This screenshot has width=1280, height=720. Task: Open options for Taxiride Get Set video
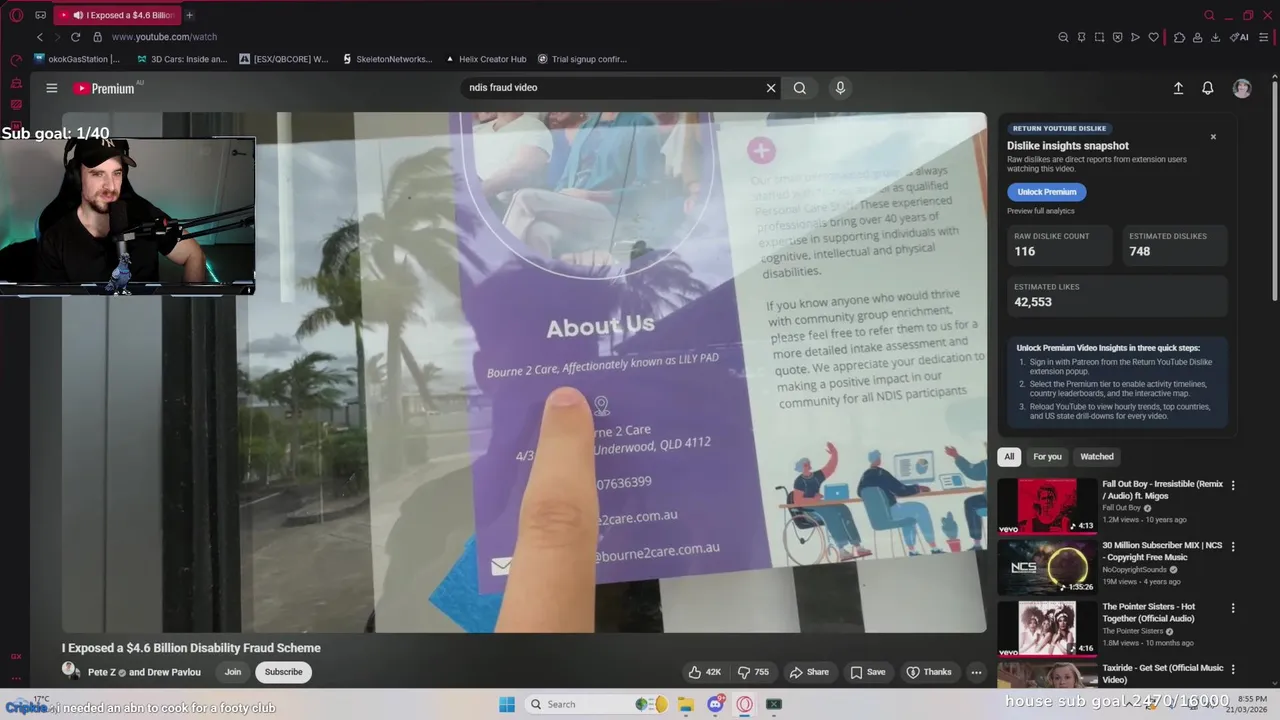coord(1233,669)
